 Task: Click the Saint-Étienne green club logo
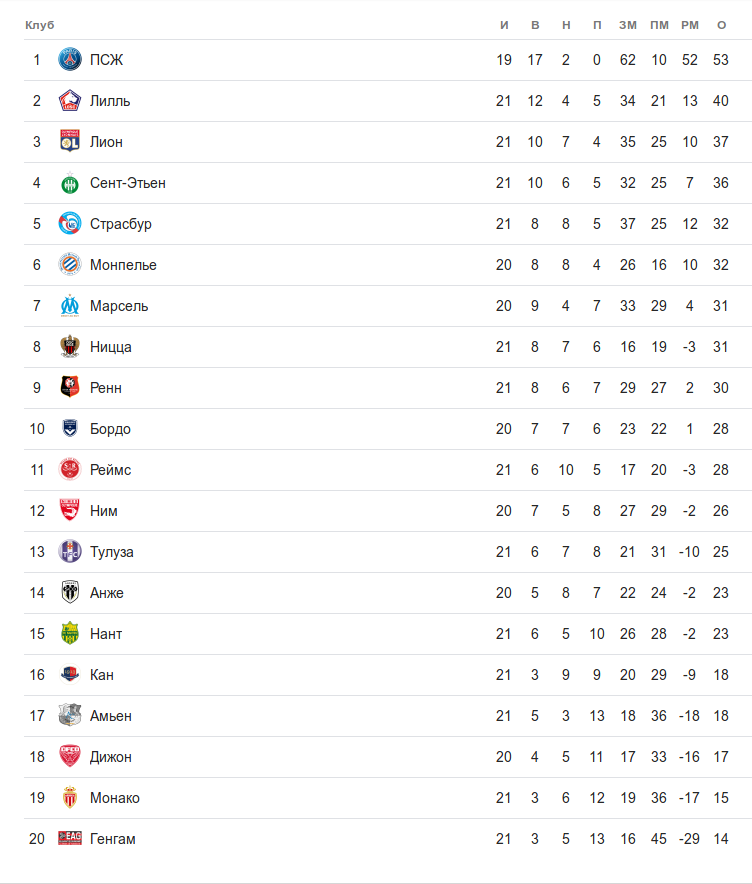pyautogui.click(x=69, y=183)
